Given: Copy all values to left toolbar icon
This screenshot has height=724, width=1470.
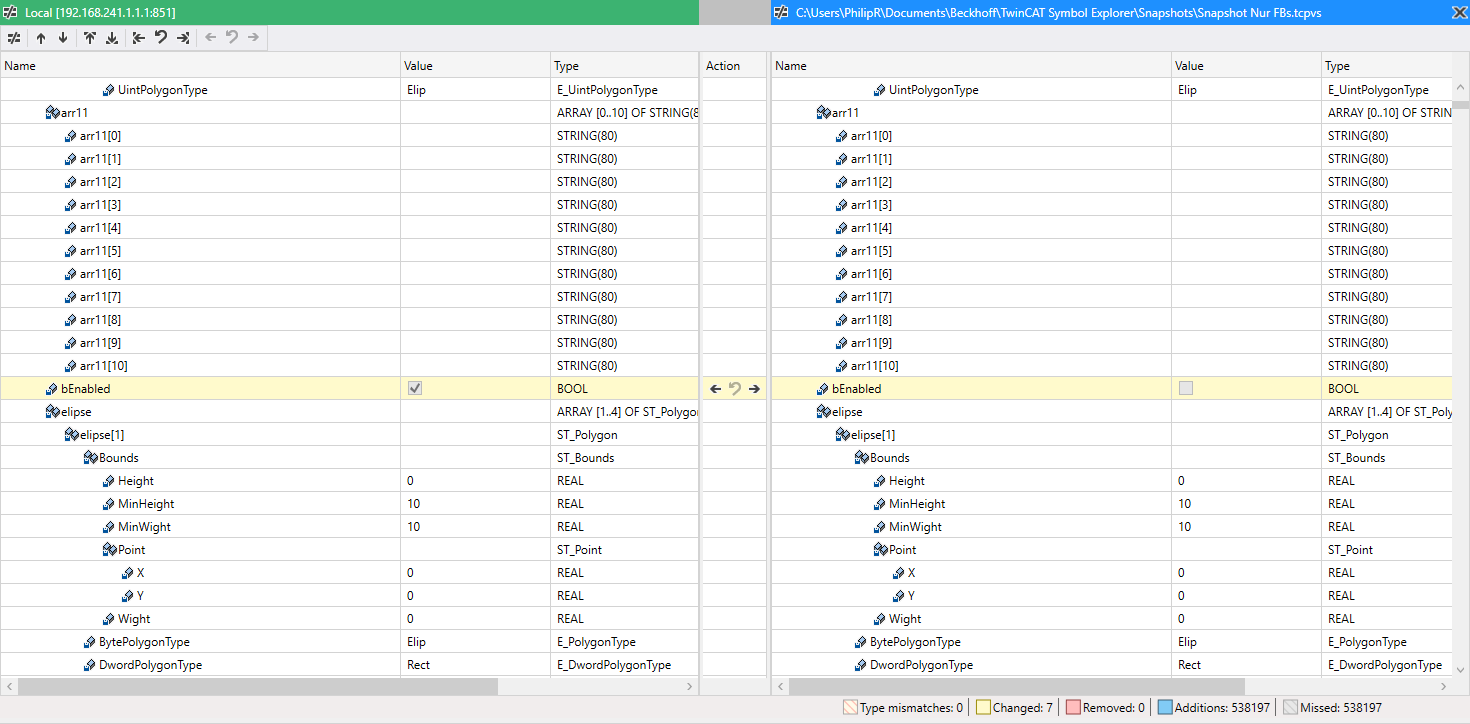Looking at the screenshot, I should 139,38.
